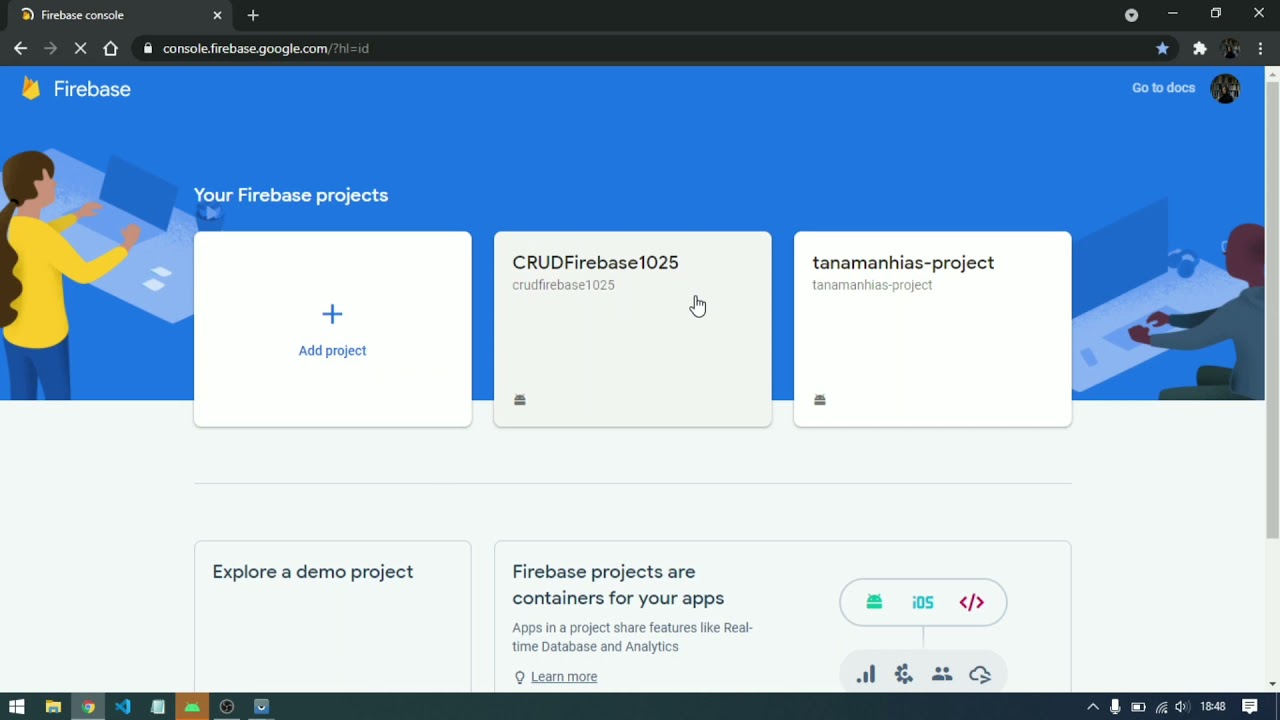Open the tab search dropdown in title bar
The width and height of the screenshot is (1280, 720).
[x=1131, y=15]
